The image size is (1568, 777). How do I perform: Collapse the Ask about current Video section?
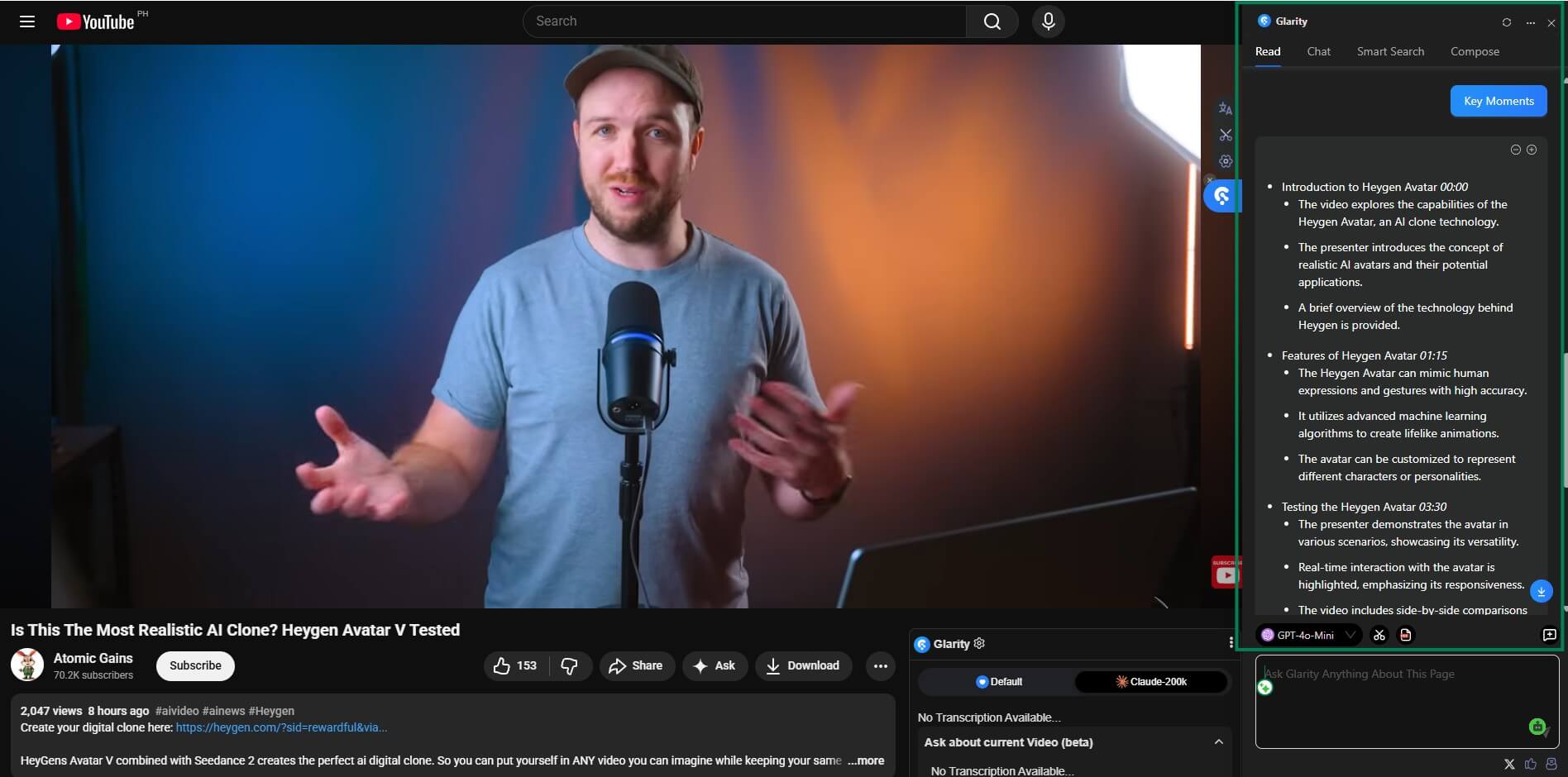pyautogui.click(x=1218, y=742)
